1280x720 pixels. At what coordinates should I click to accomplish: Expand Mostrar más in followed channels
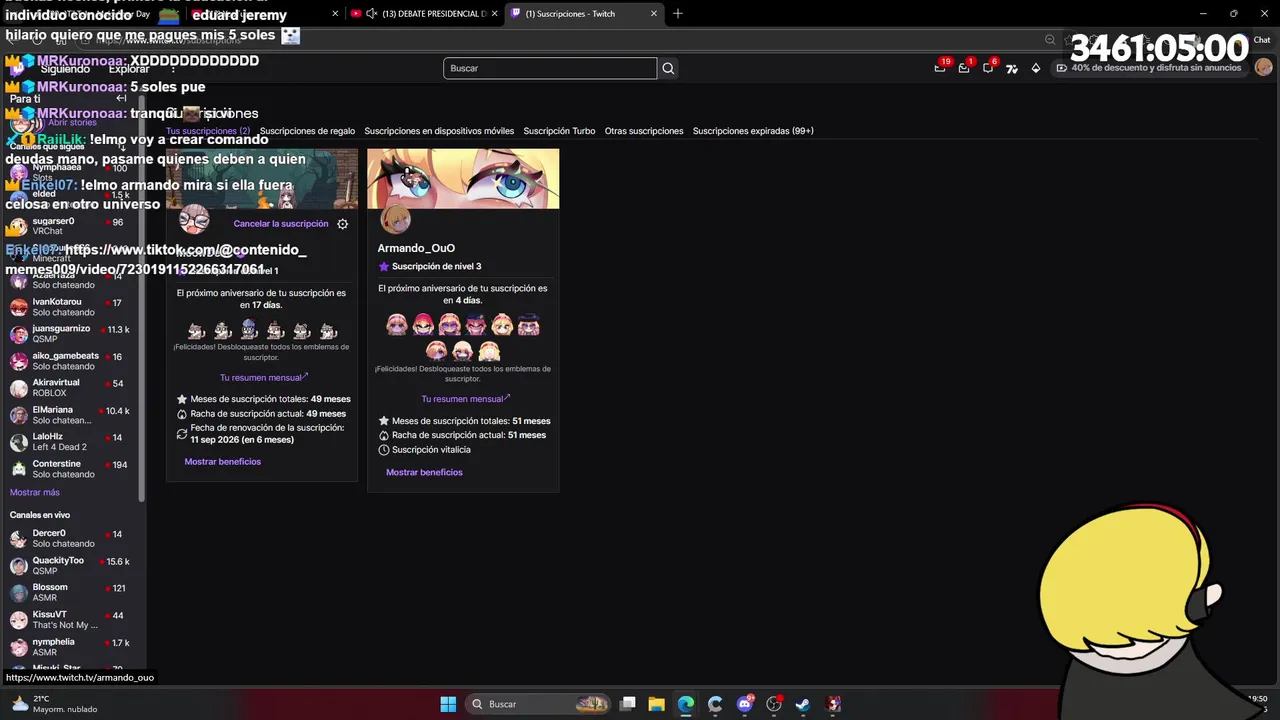[35, 493]
